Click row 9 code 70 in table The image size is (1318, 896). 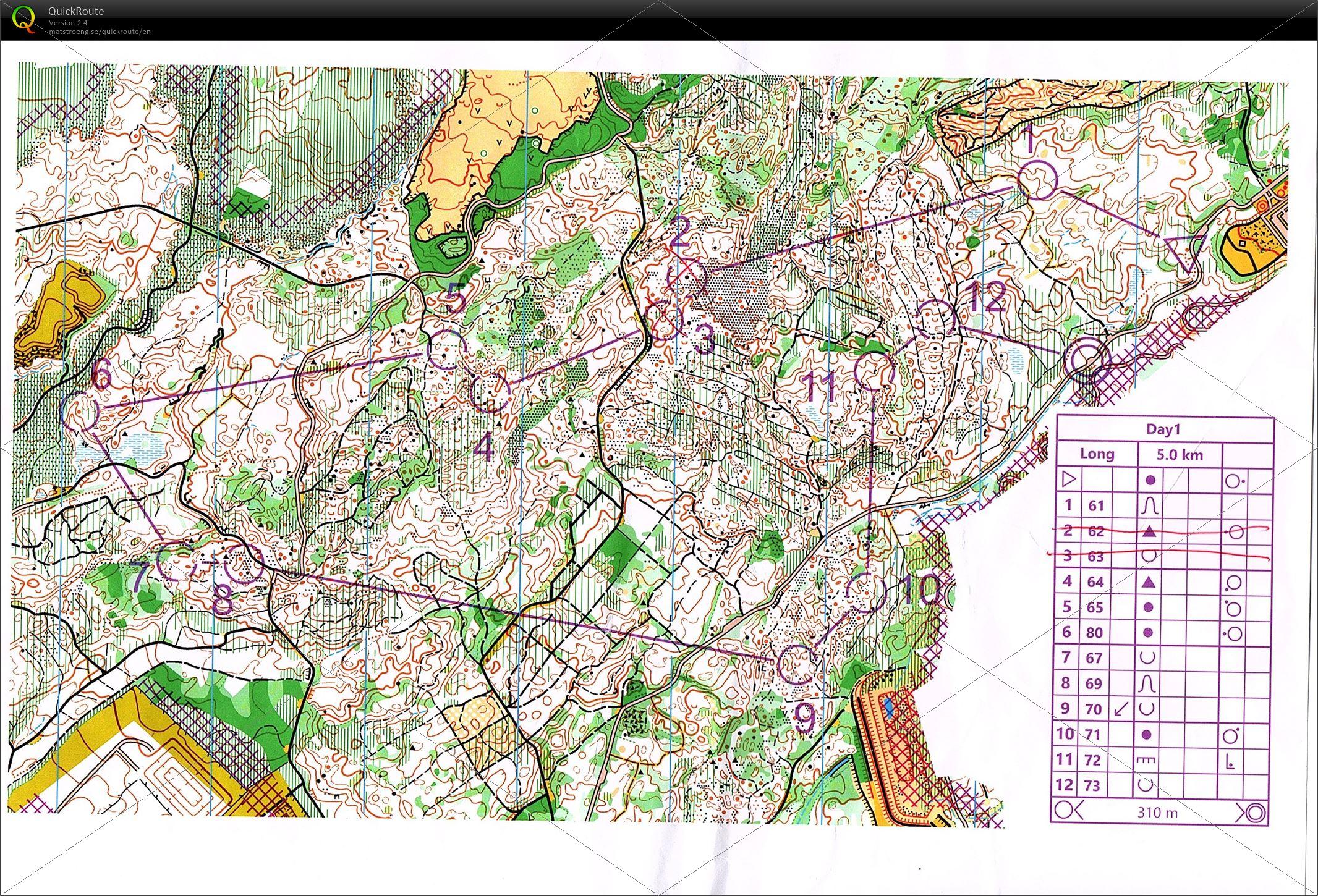(1094, 709)
